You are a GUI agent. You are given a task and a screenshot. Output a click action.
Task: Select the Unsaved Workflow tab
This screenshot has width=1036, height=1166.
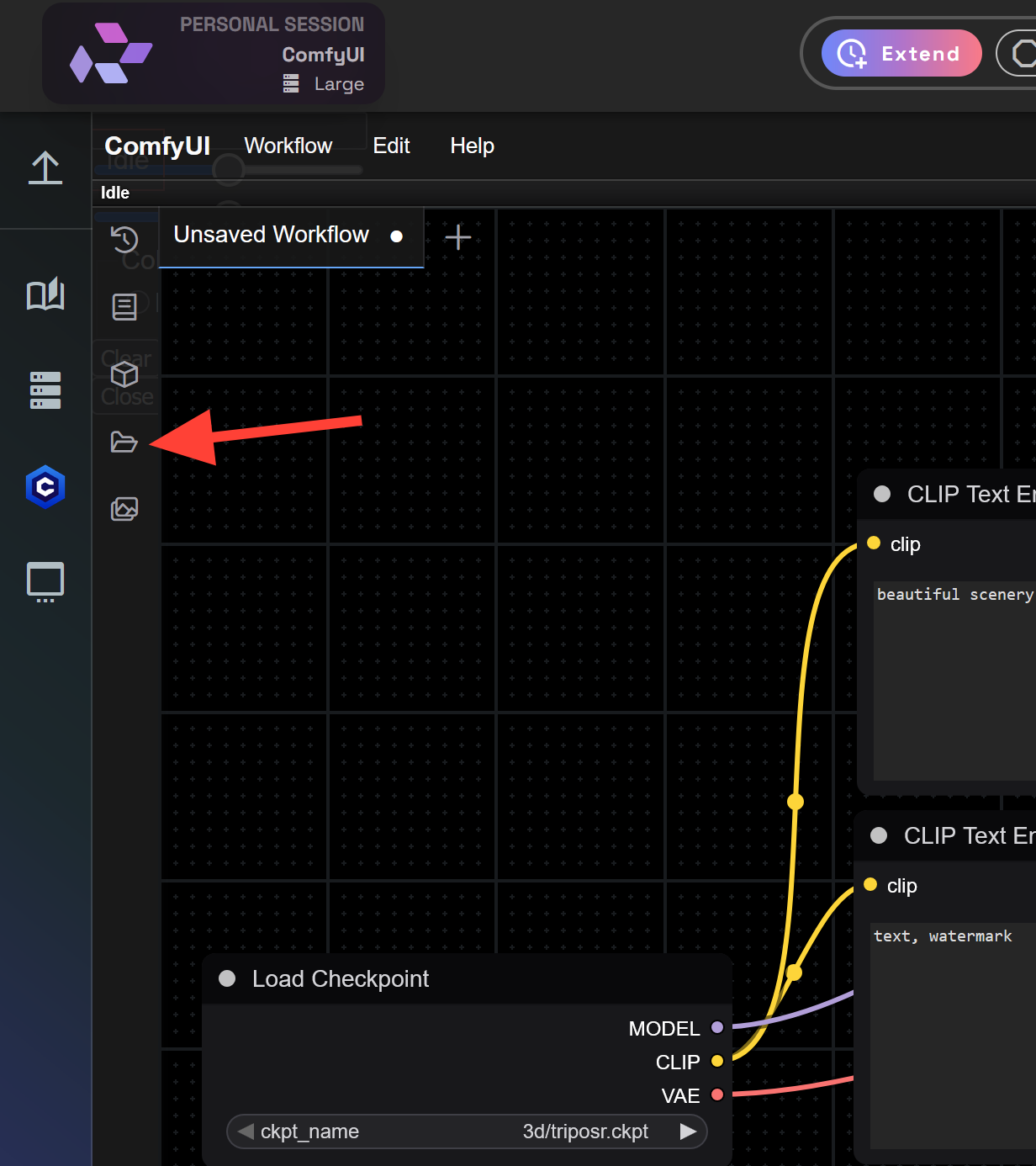(270, 235)
